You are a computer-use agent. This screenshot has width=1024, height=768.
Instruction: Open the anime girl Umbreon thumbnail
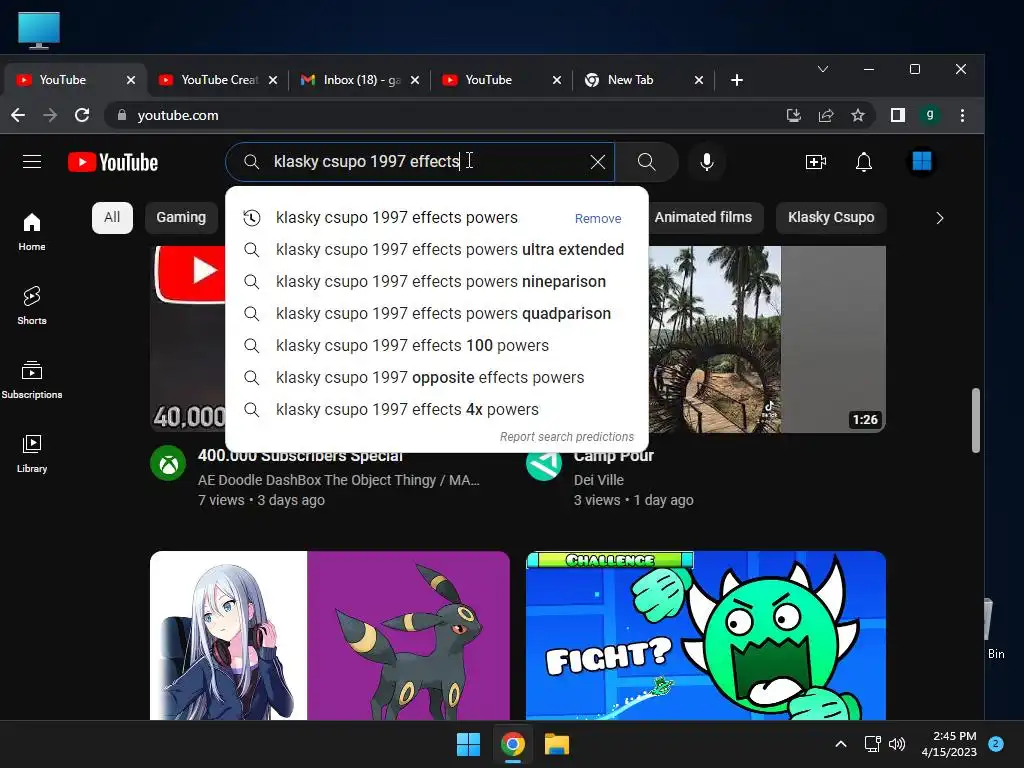click(330, 635)
